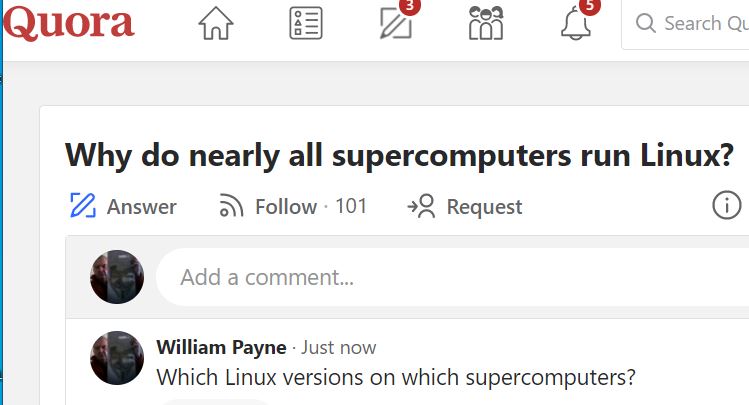Click the Follow feed-signal icon

click(x=231, y=206)
